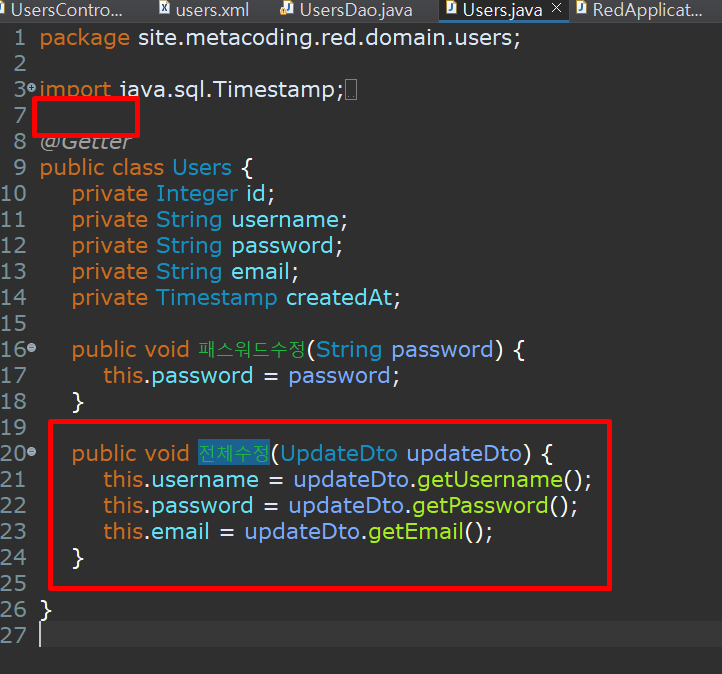Click getUsername() call on line 21
722x674 pixels.
(500, 480)
